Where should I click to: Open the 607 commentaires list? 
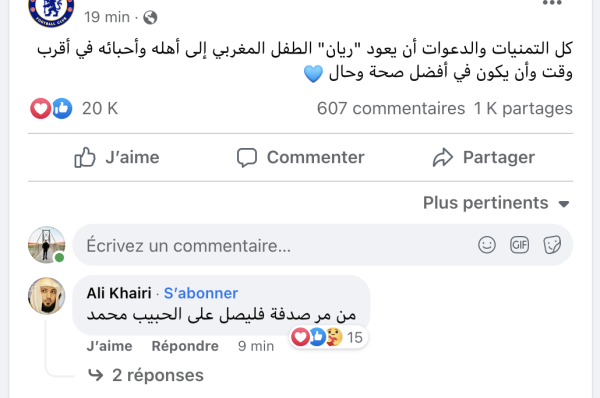[391, 108]
